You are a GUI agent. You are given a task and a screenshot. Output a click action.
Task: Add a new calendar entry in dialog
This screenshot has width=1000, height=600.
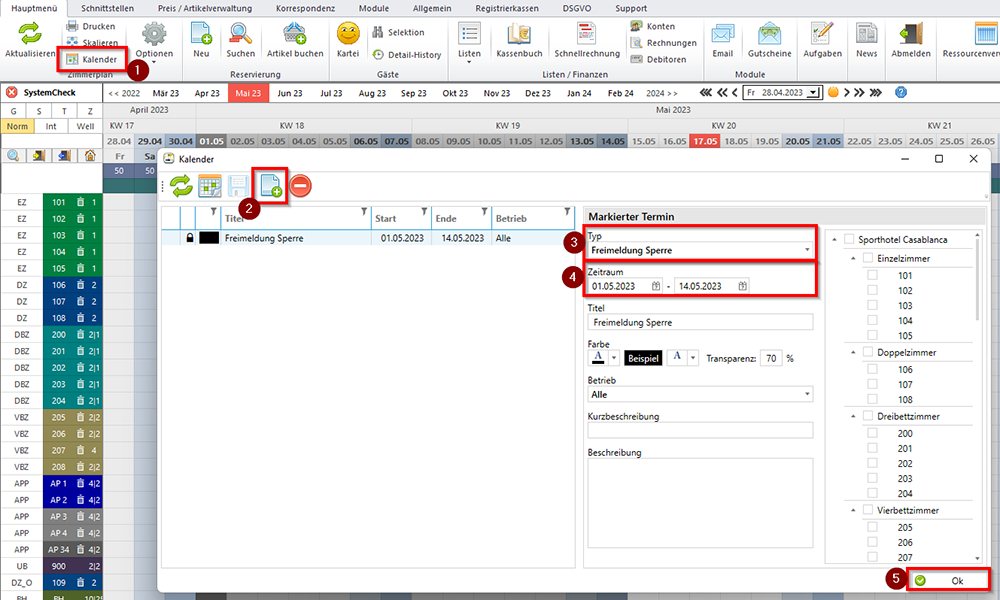pos(269,185)
